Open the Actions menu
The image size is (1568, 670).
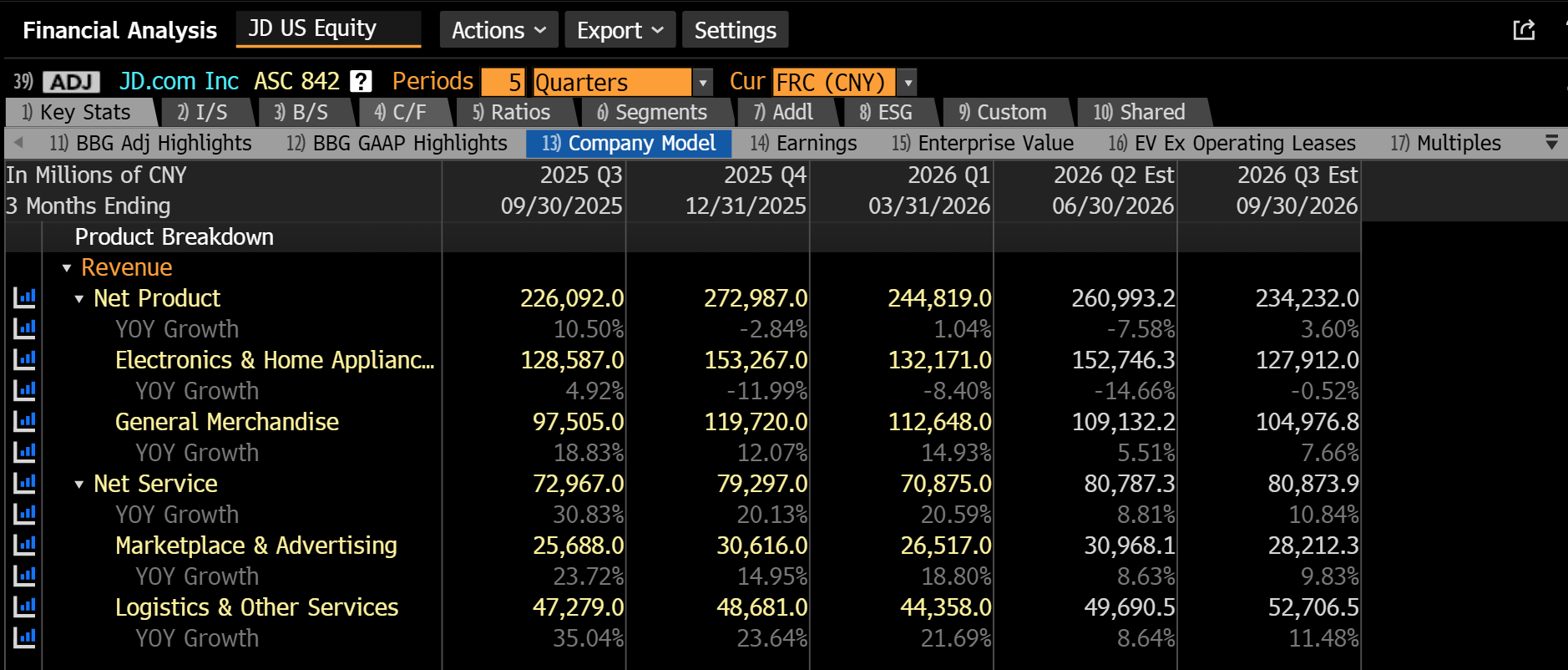(499, 30)
